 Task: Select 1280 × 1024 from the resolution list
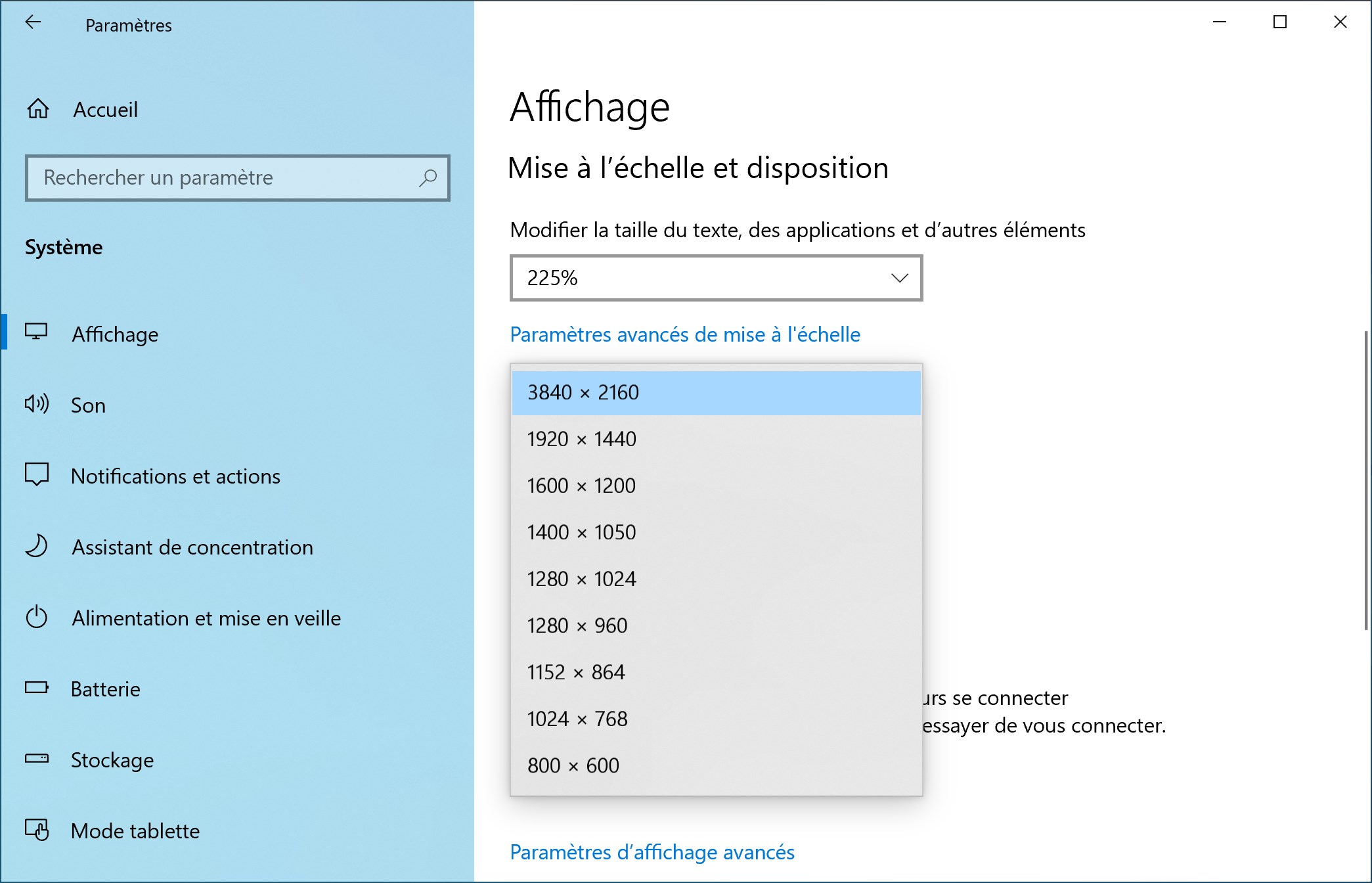tap(716, 579)
